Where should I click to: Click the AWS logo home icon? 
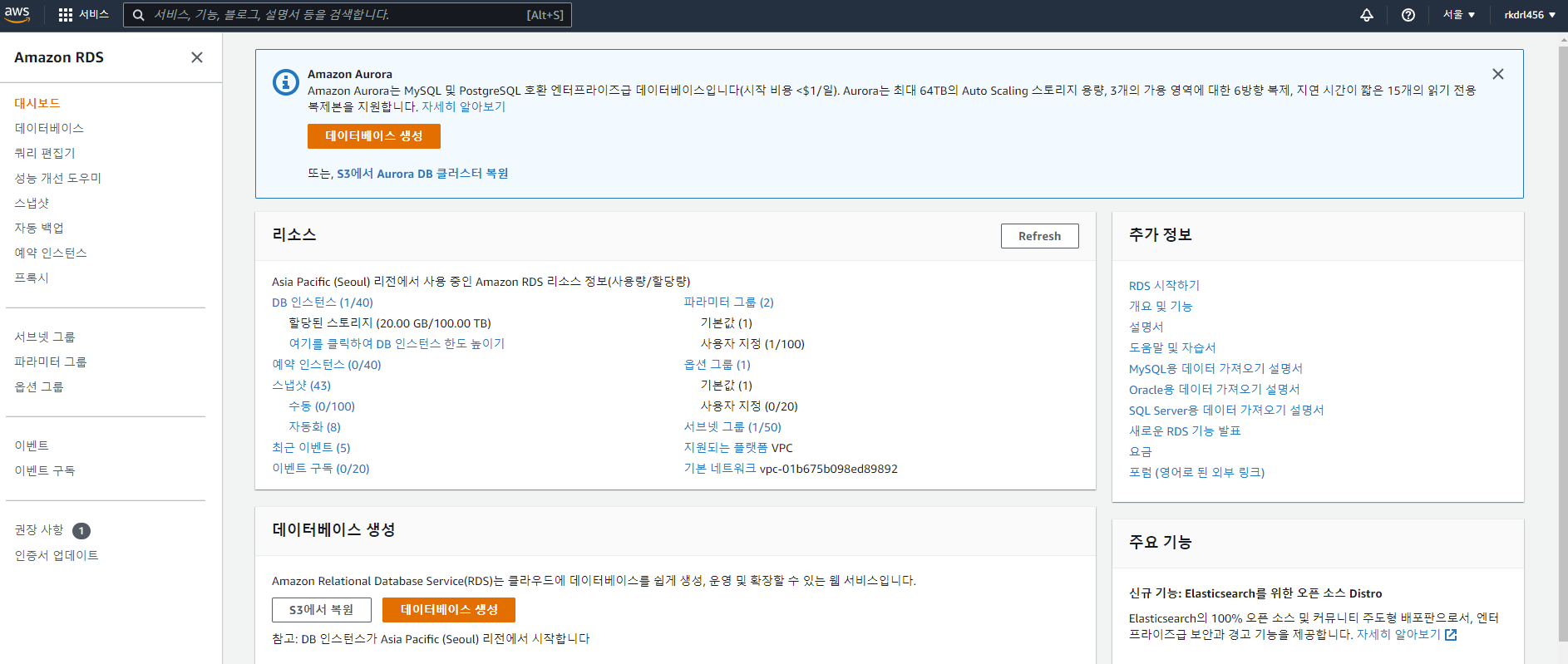(17, 15)
